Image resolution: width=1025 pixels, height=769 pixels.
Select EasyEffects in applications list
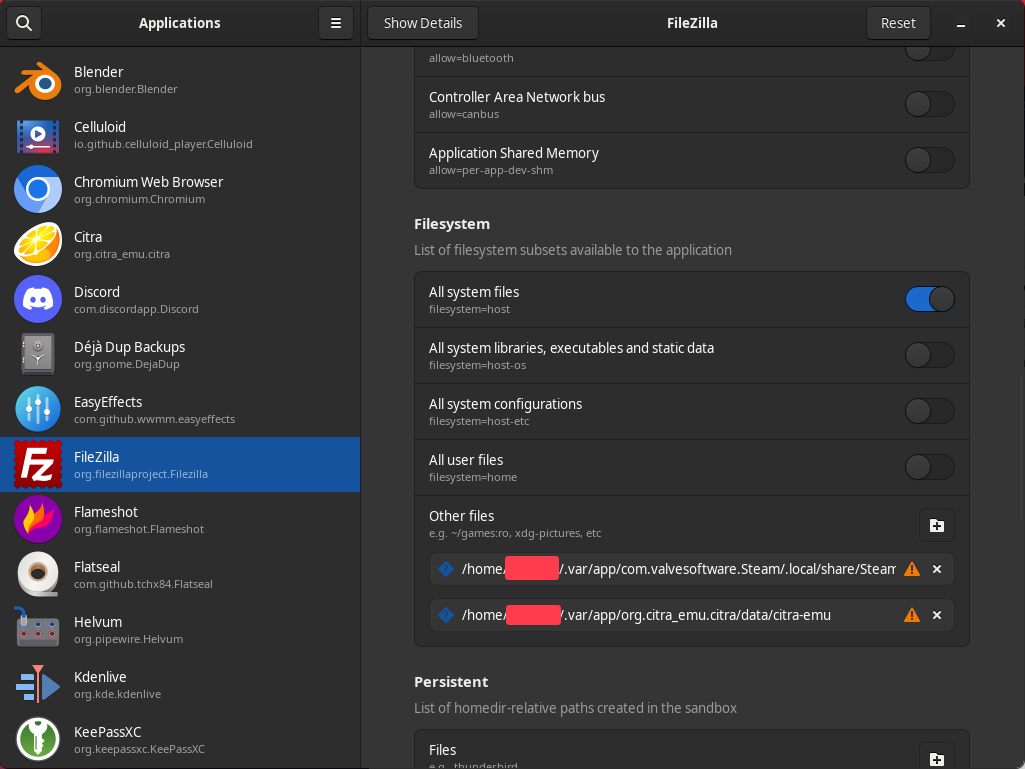[x=180, y=409]
